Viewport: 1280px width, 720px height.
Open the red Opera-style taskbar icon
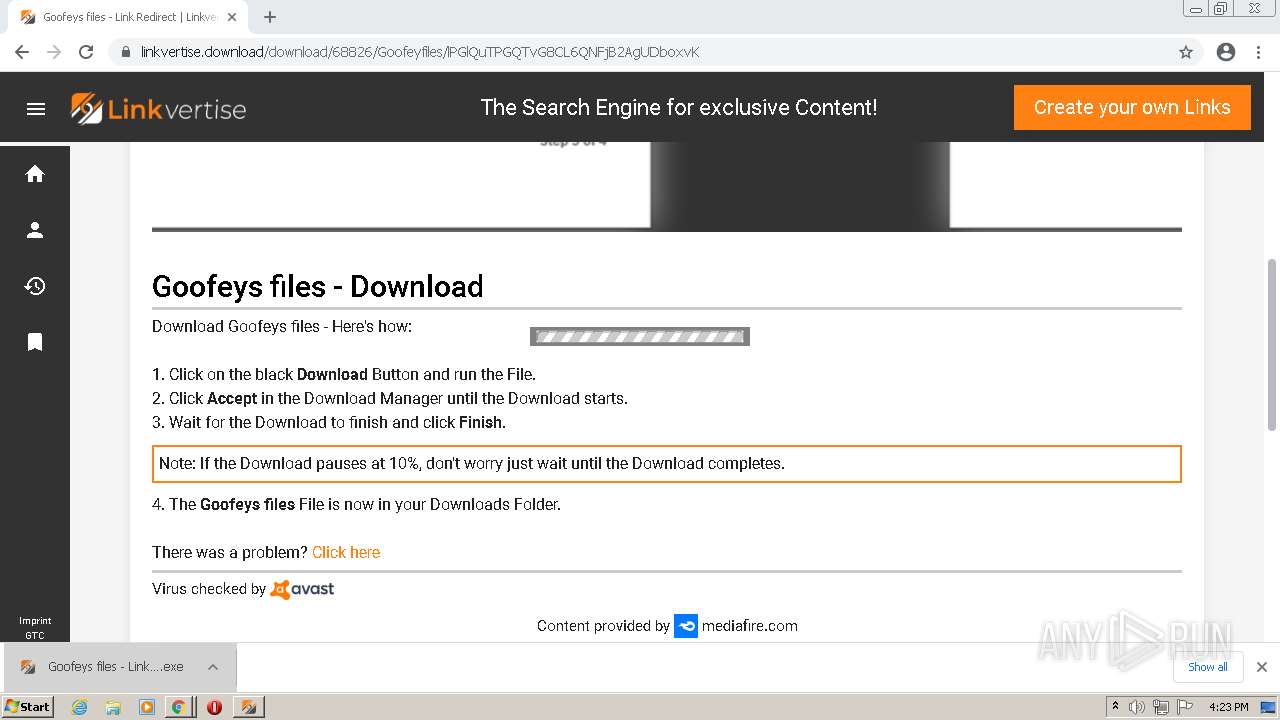[214, 707]
